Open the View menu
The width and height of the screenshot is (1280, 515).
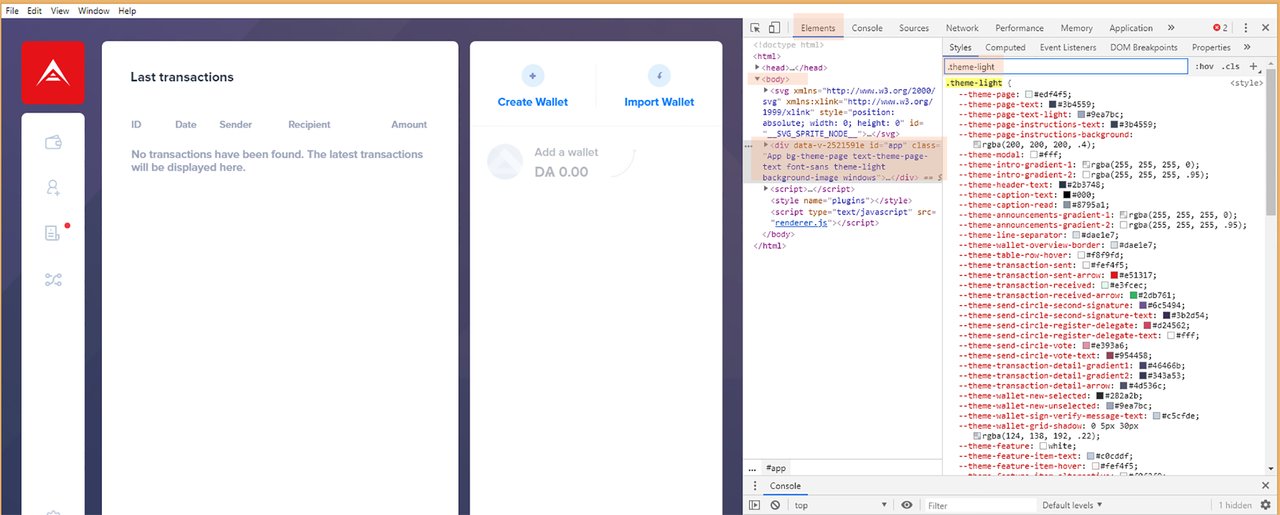(x=60, y=10)
